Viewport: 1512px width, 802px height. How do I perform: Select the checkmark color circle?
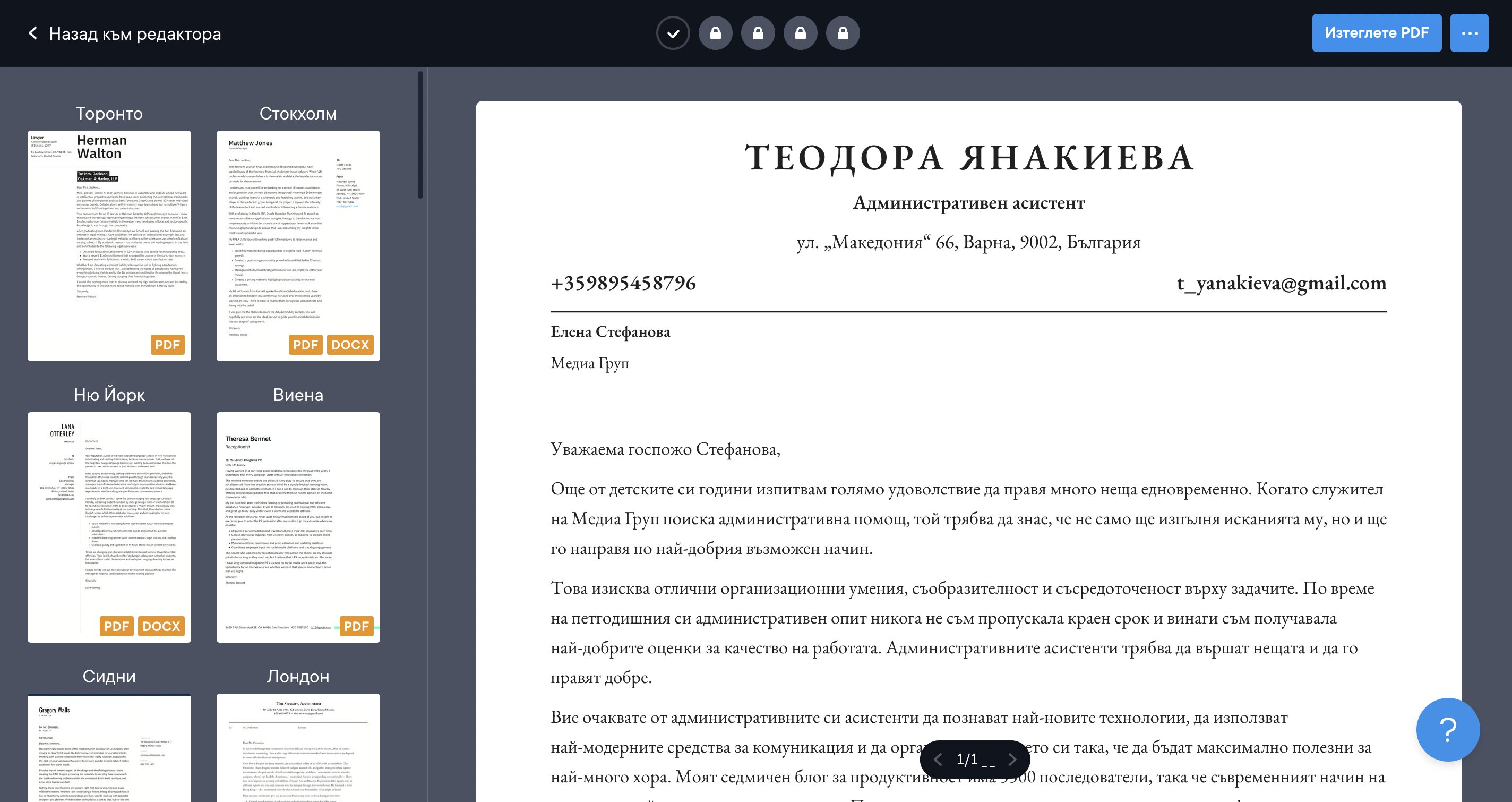673,33
